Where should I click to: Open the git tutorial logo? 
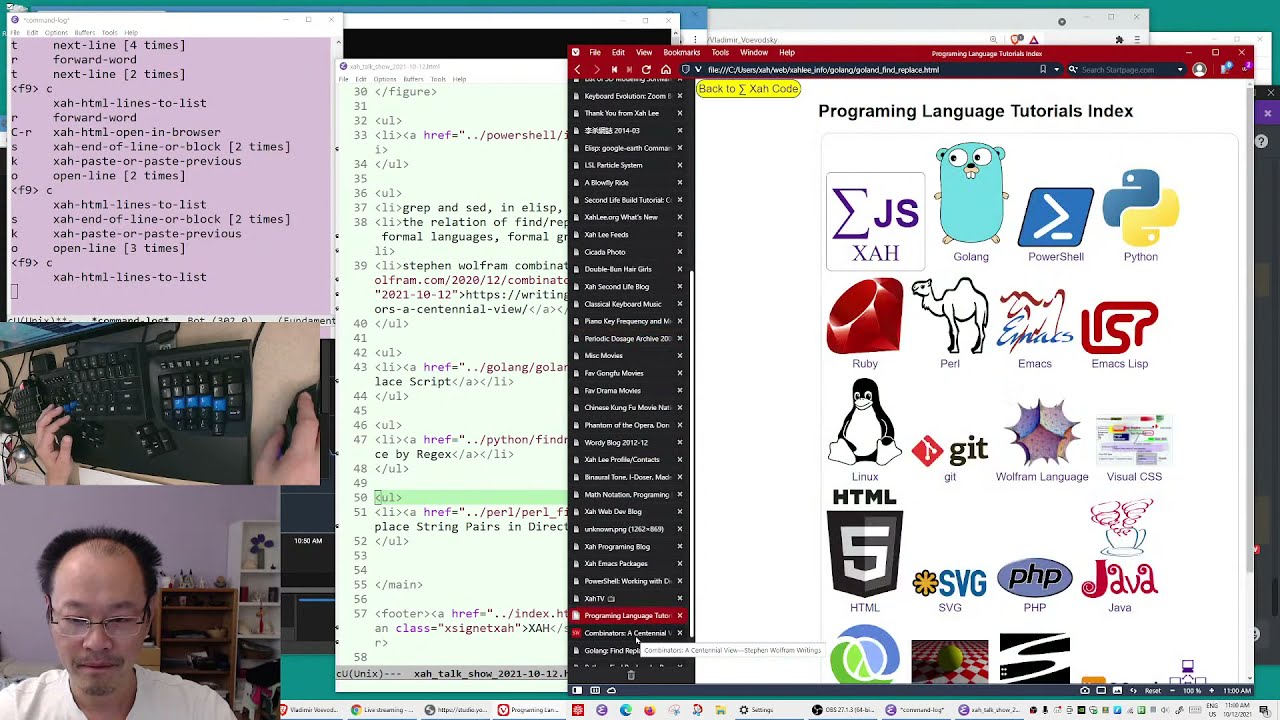(x=950, y=451)
